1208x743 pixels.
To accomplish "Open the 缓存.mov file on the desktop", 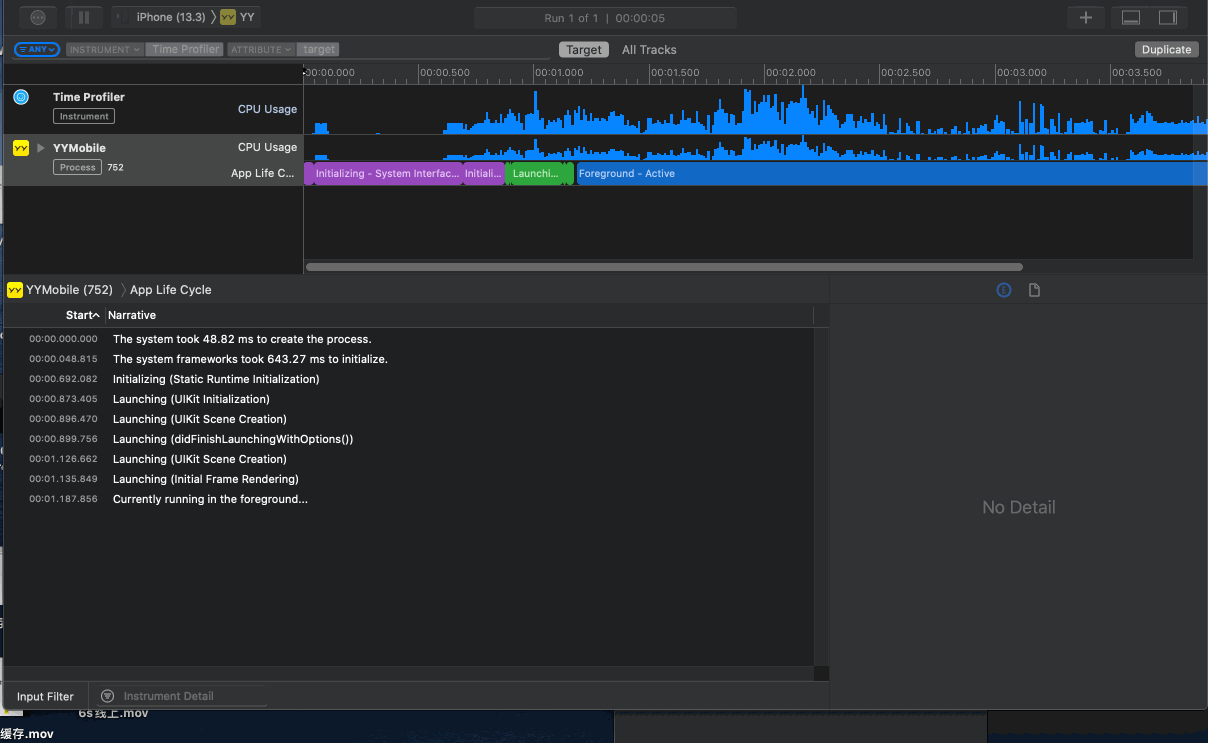I will click(27, 734).
